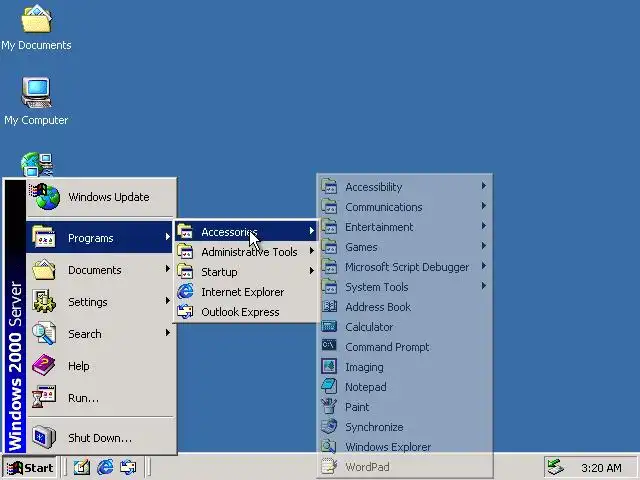
Task: Expand the System Tools submenu arrow
Action: [484, 286]
